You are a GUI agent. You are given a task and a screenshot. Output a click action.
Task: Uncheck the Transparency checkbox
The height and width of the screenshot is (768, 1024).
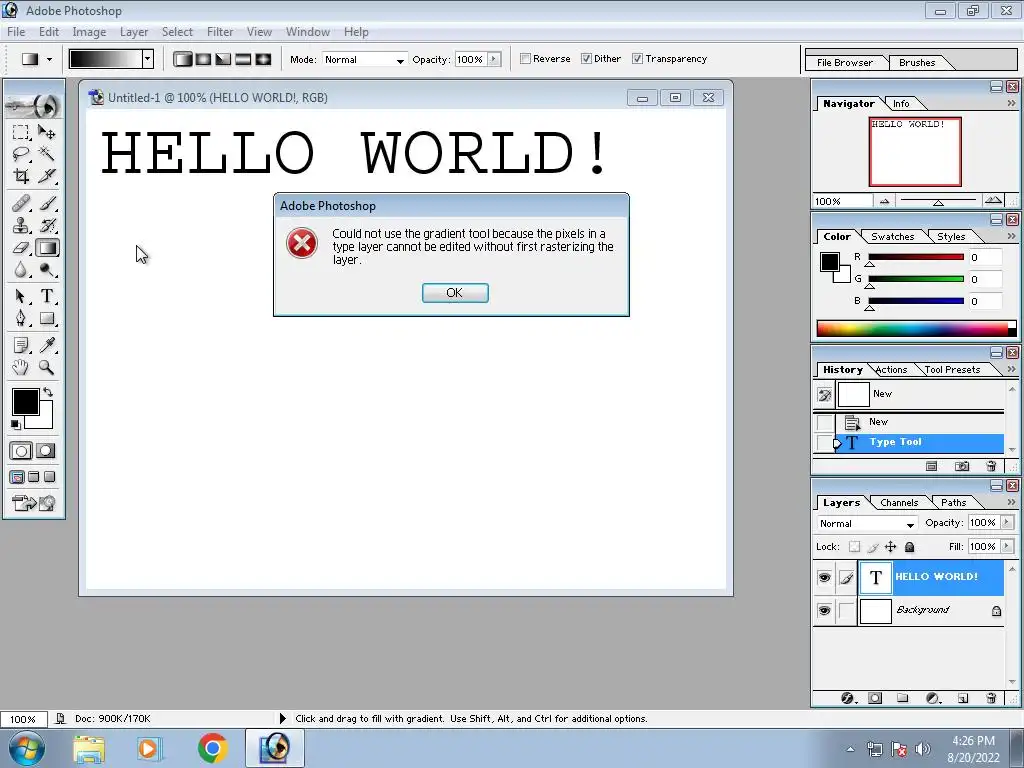pyautogui.click(x=637, y=59)
